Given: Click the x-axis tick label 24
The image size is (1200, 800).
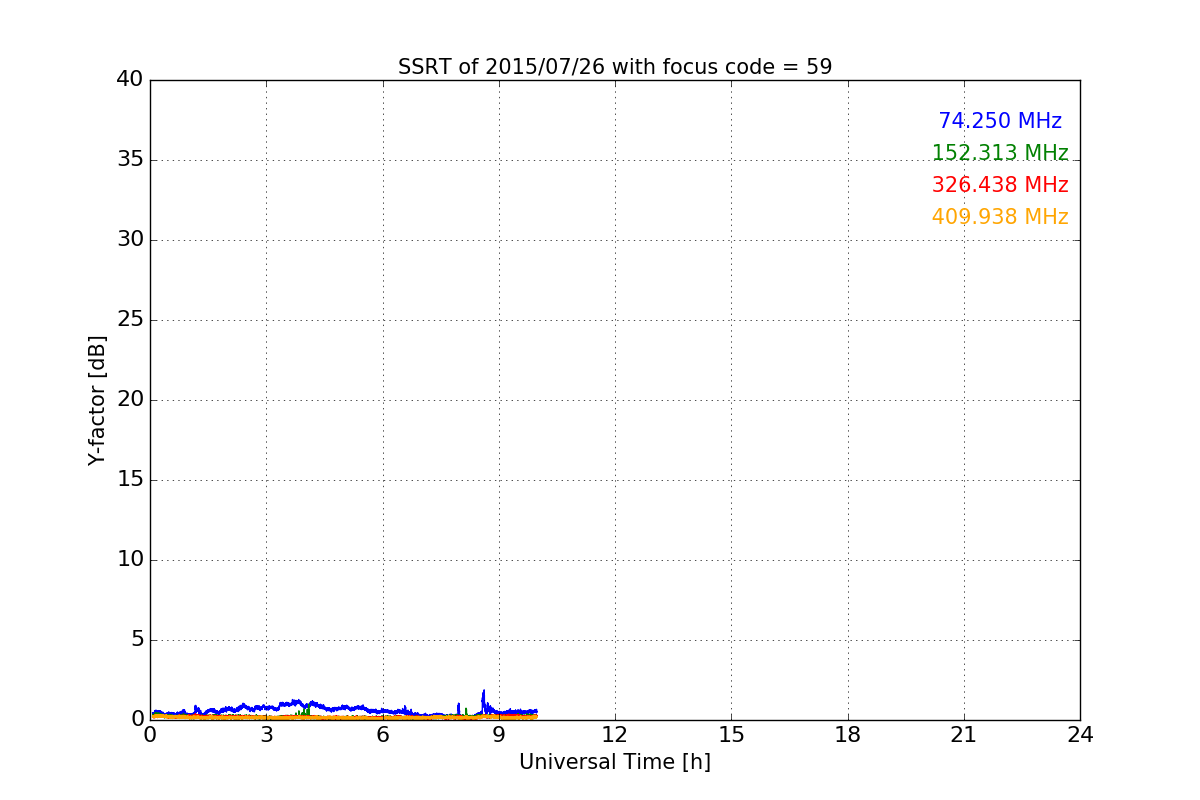Looking at the screenshot, I should pyautogui.click(x=1080, y=735).
